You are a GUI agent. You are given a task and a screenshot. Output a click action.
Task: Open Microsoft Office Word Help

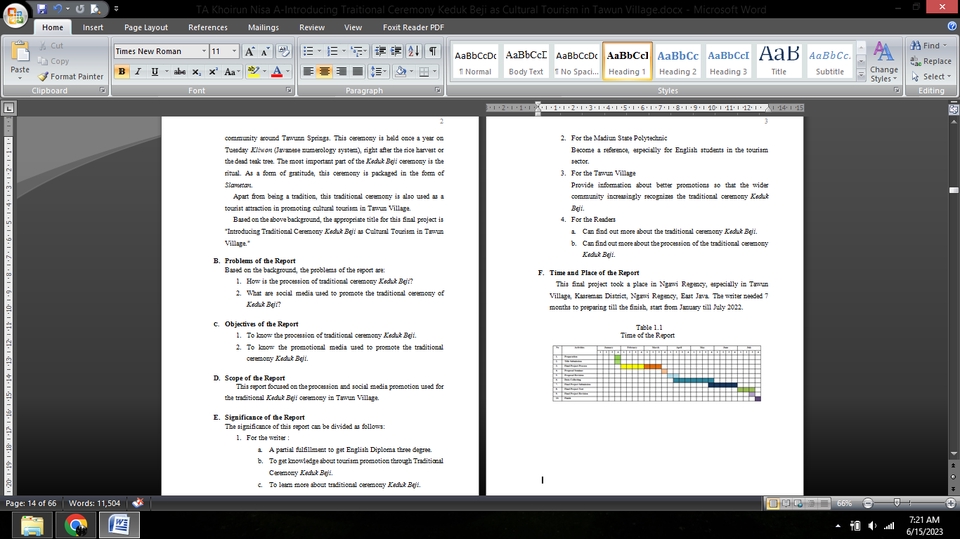[x=952, y=26]
